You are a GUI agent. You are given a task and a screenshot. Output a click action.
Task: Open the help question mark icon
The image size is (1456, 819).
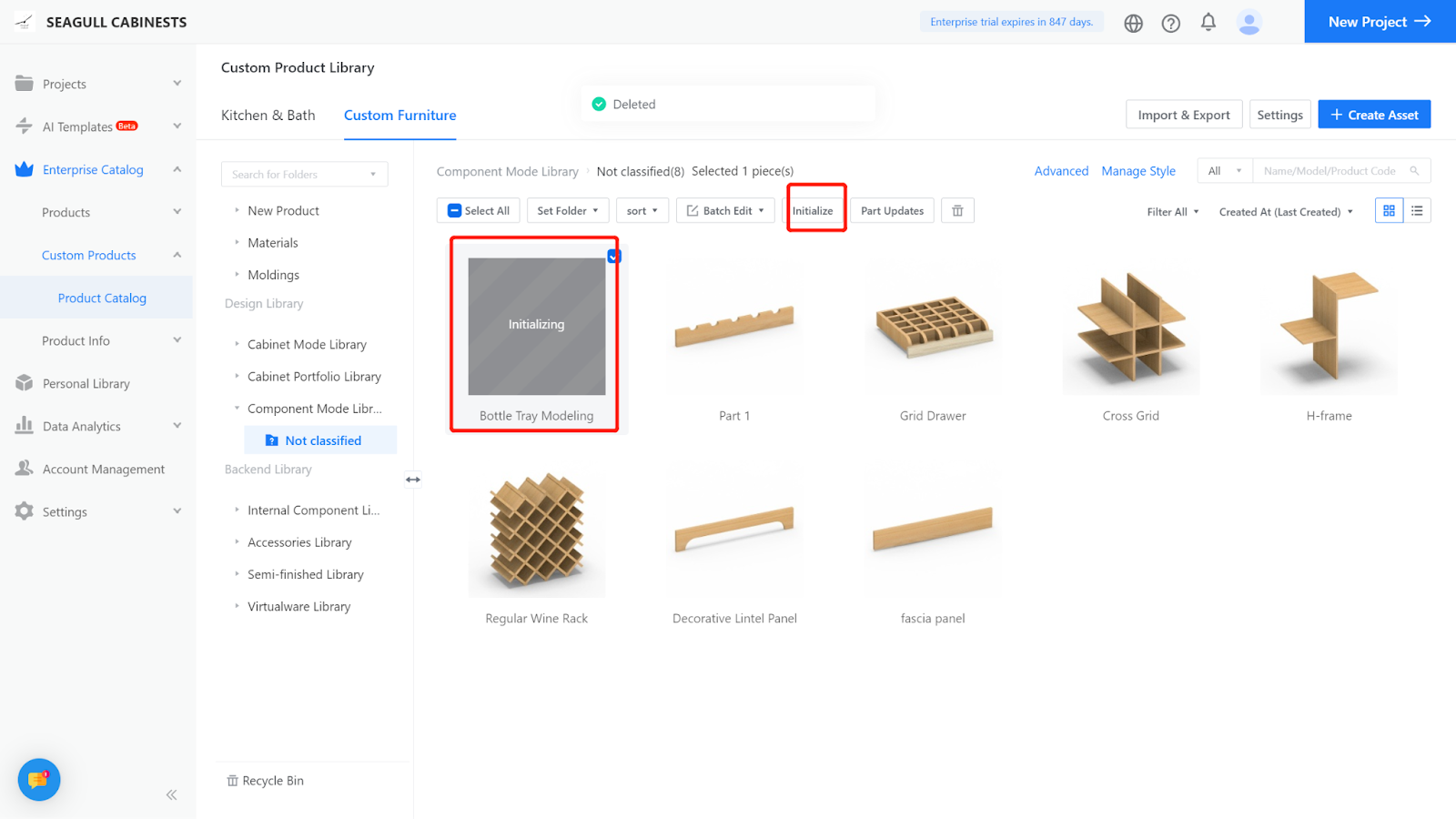pos(1170,24)
